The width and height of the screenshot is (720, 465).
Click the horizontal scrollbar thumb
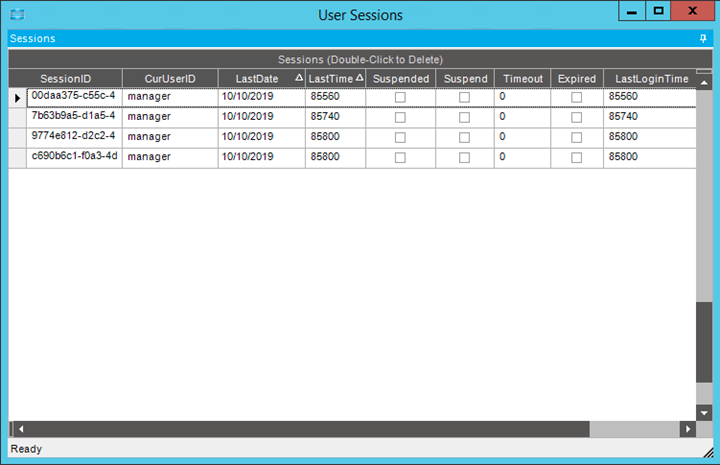[x=309, y=429]
